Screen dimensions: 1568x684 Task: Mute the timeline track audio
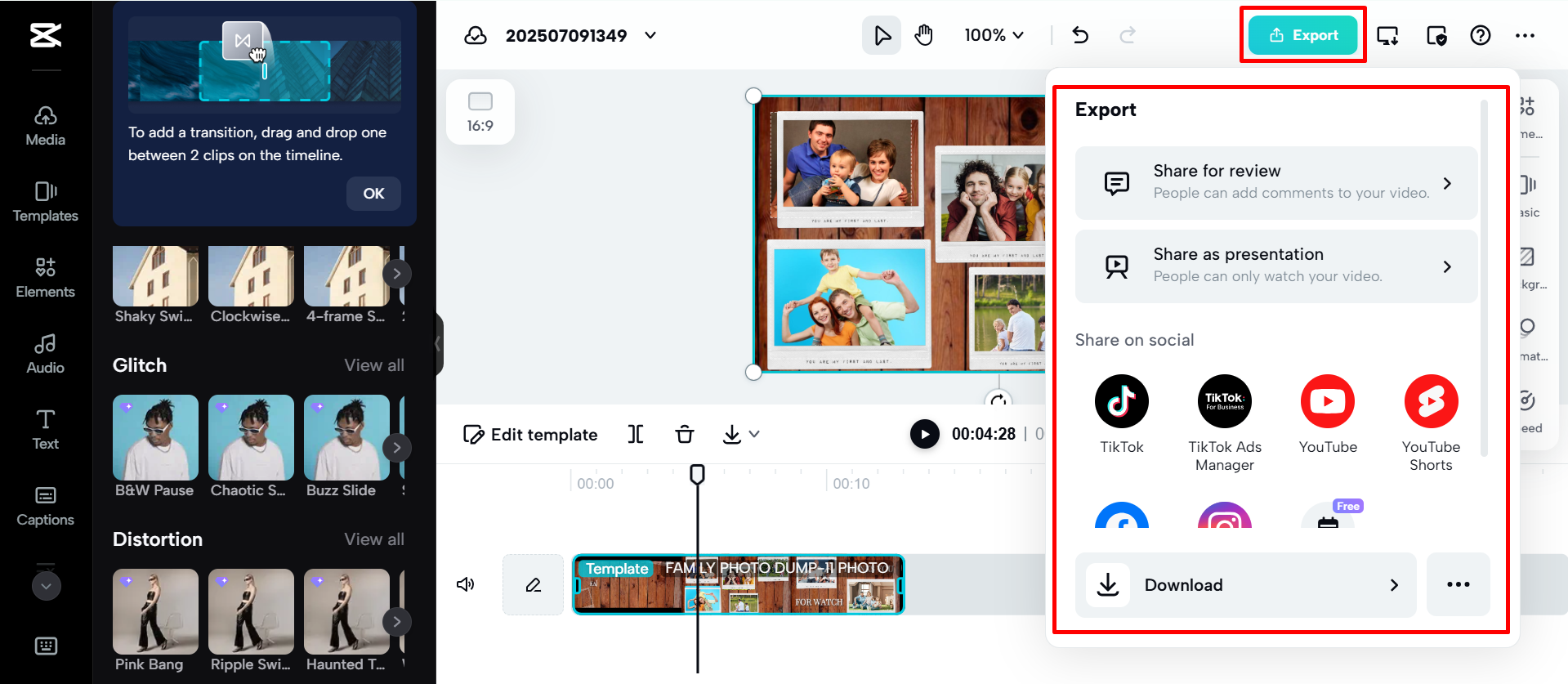pyautogui.click(x=466, y=584)
